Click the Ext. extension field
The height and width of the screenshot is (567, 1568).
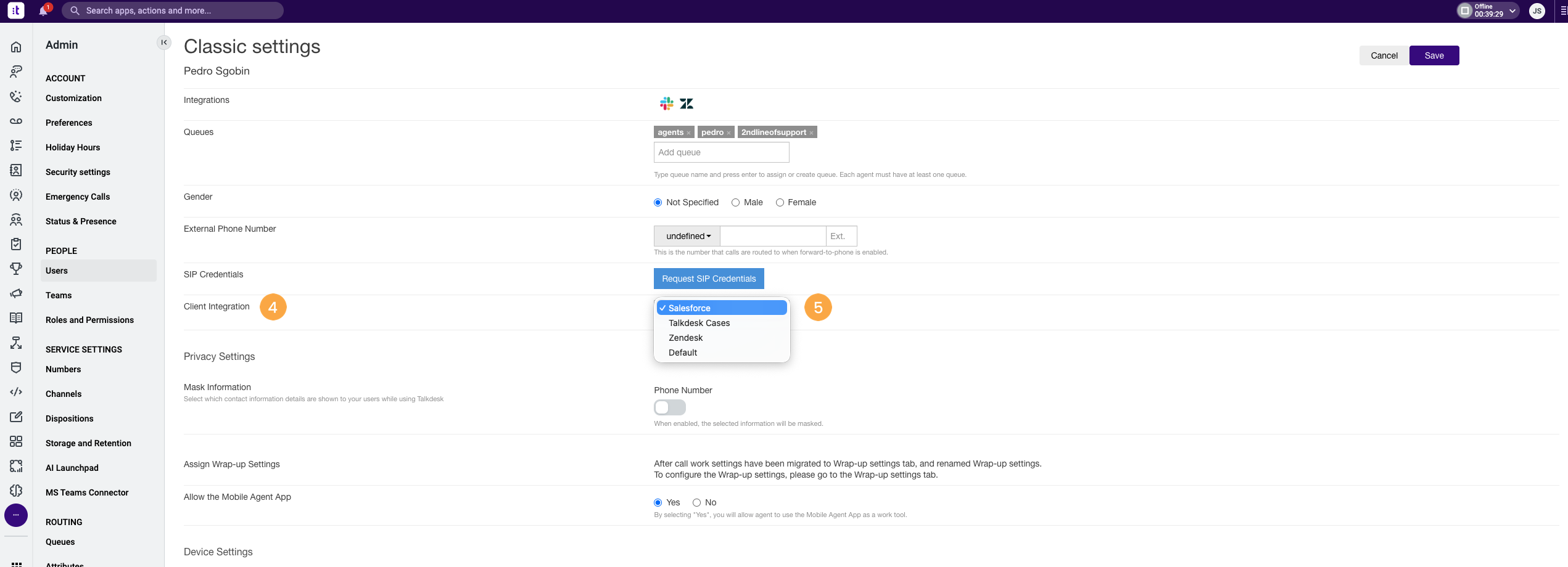841,236
